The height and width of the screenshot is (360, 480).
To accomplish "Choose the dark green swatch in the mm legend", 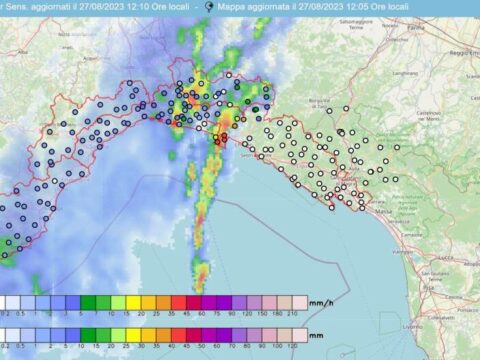I will (88, 335).
